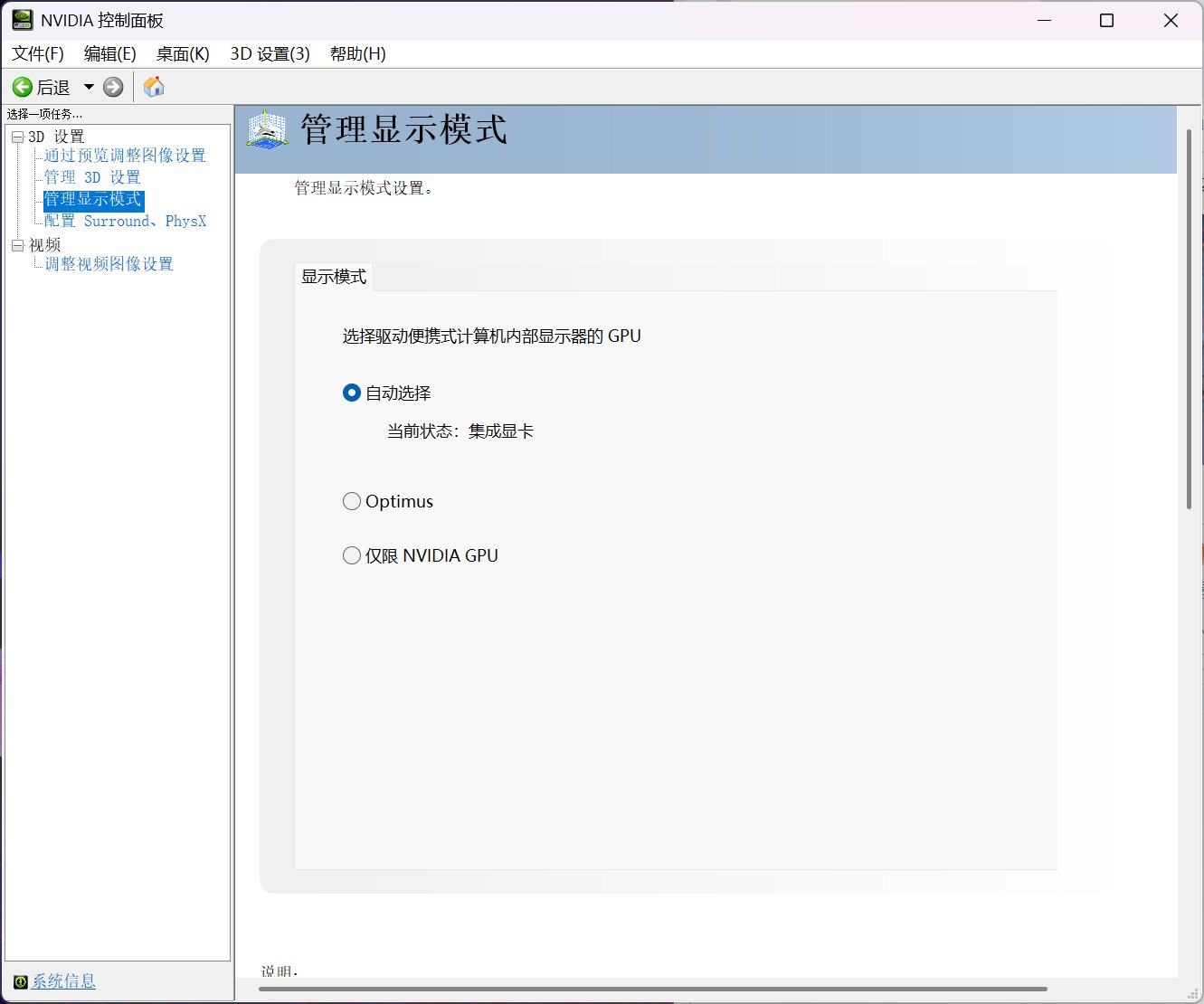
Task: Click the green Back arrow icon
Action: [22, 87]
